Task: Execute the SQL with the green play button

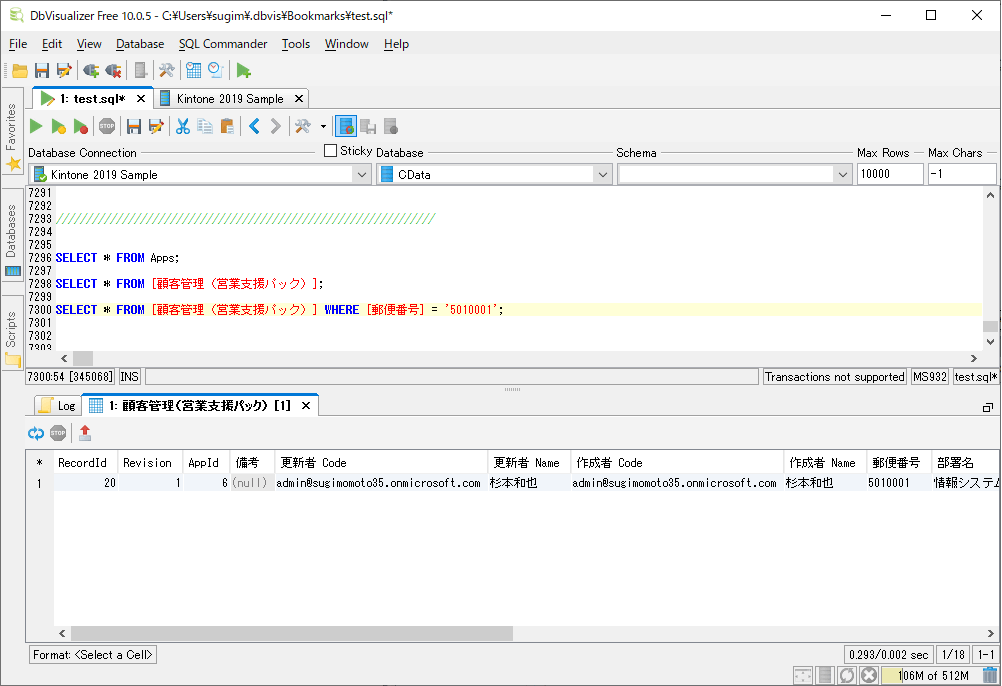Action: pyautogui.click(x=36, y=126)
